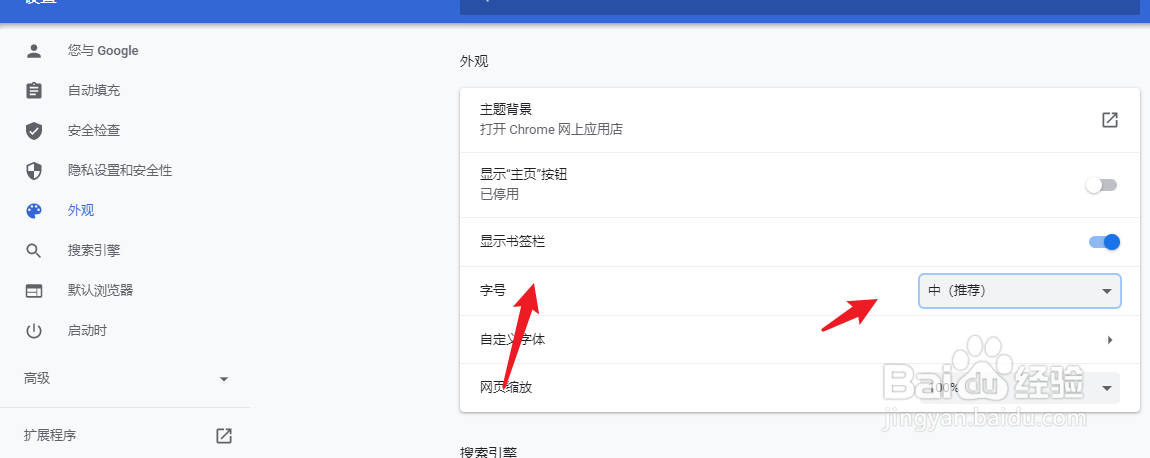This screenshot has width=1150, height=458.
Task: Click the clipboard icon for 自动填充
Action: (x=34, y=91)
